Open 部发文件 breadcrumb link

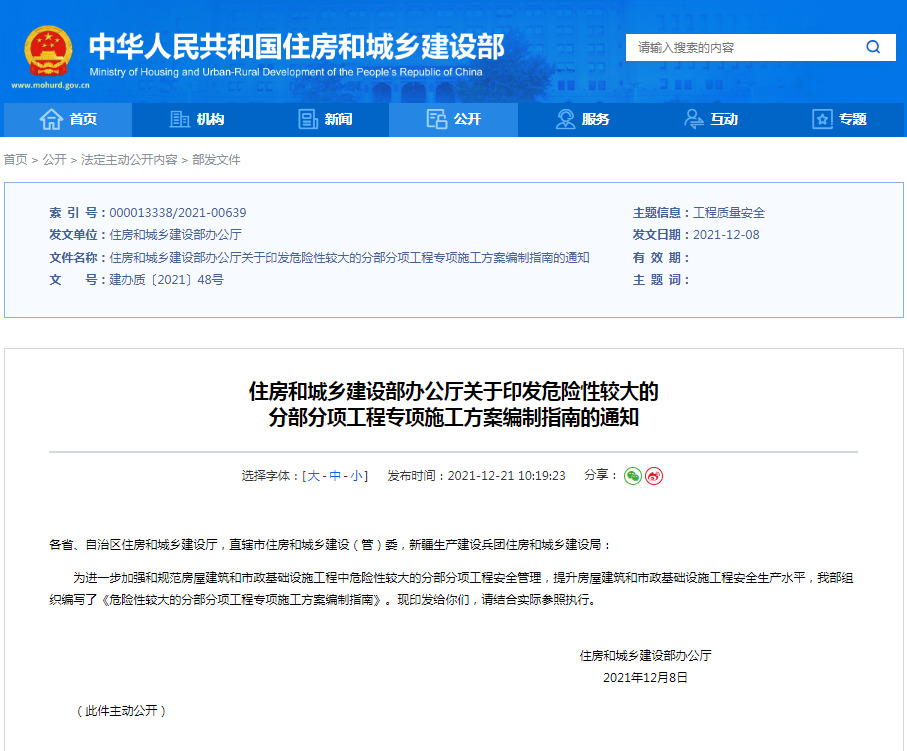(216, 160)
